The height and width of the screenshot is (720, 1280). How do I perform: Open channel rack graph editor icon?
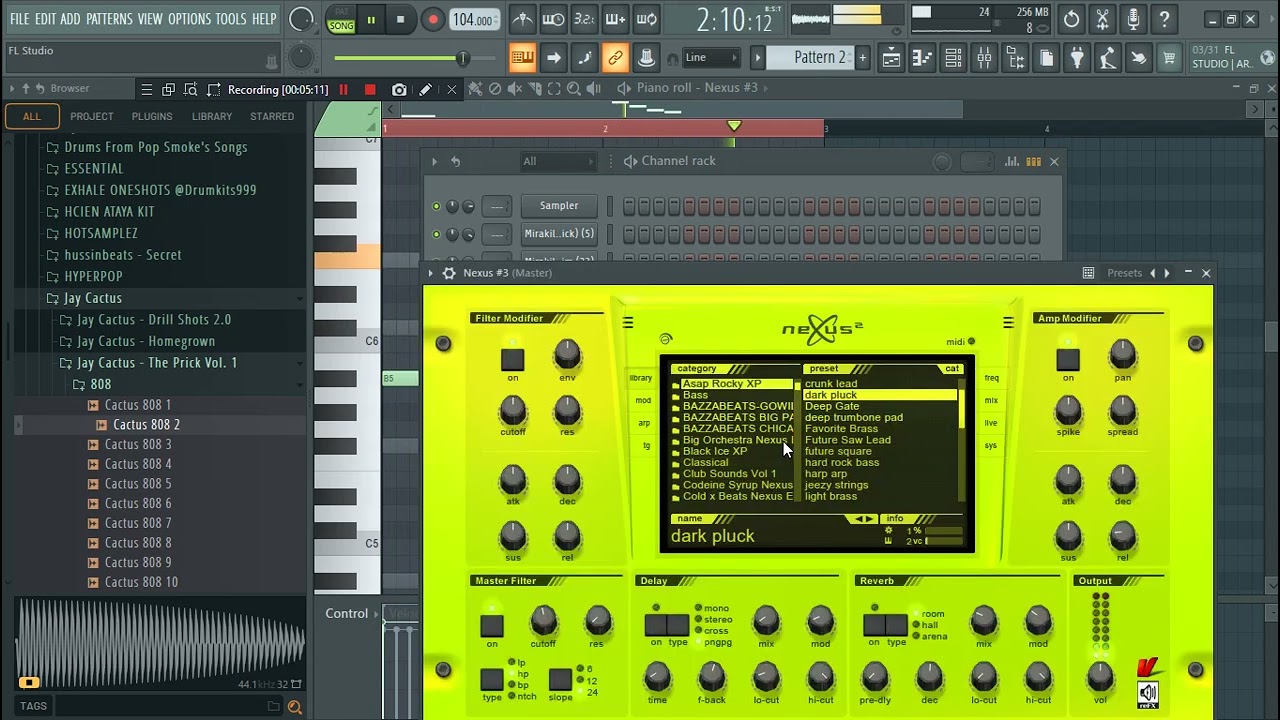point(1012,161)
